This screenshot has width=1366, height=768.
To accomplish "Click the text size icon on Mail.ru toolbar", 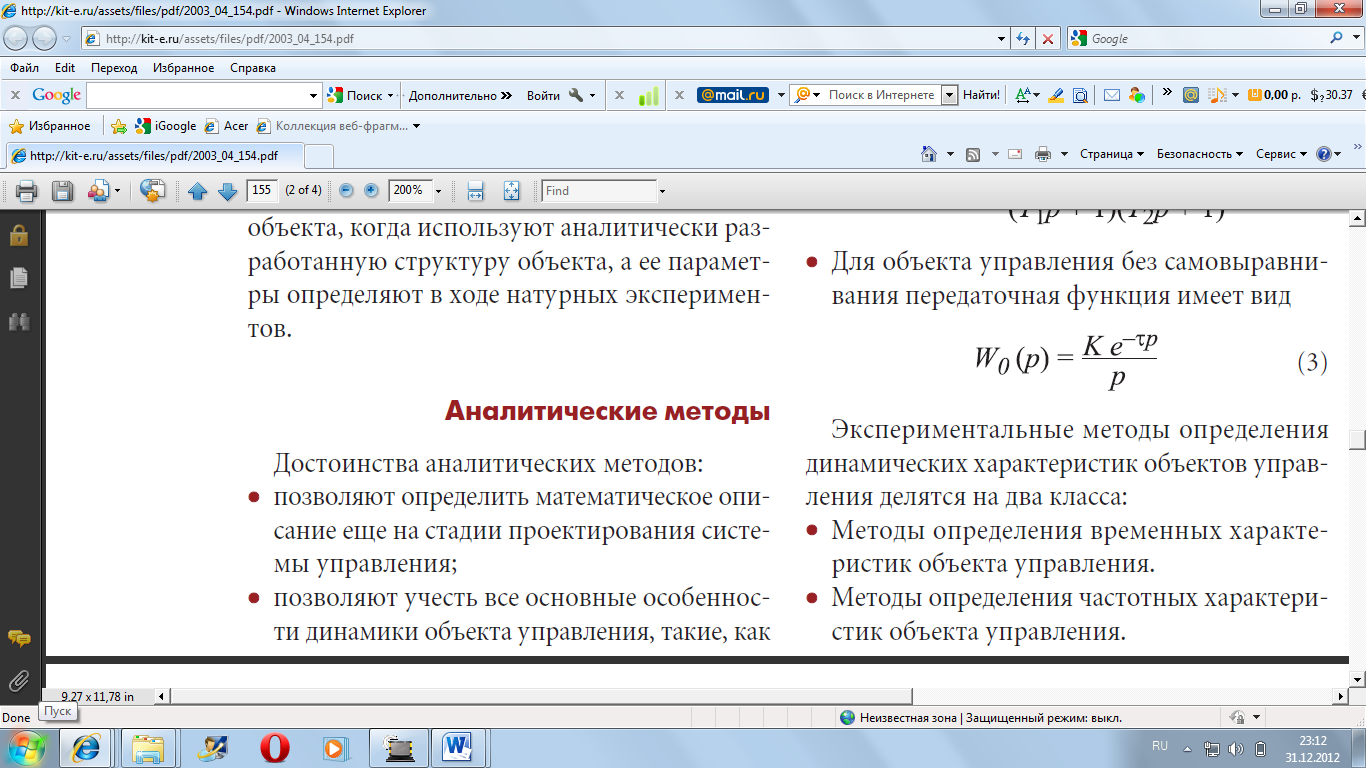I will pyautogui.click(x=1024, y=95).
